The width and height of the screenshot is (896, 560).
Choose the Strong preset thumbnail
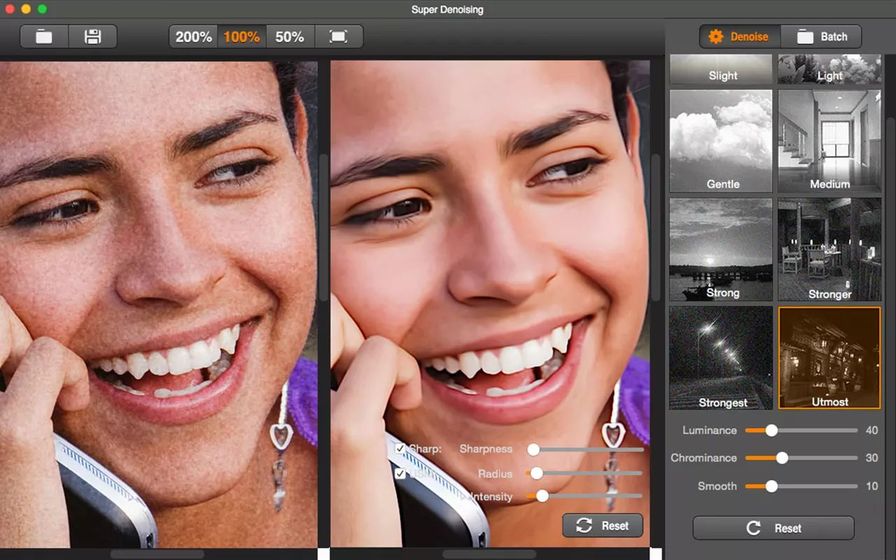[721, 249]
